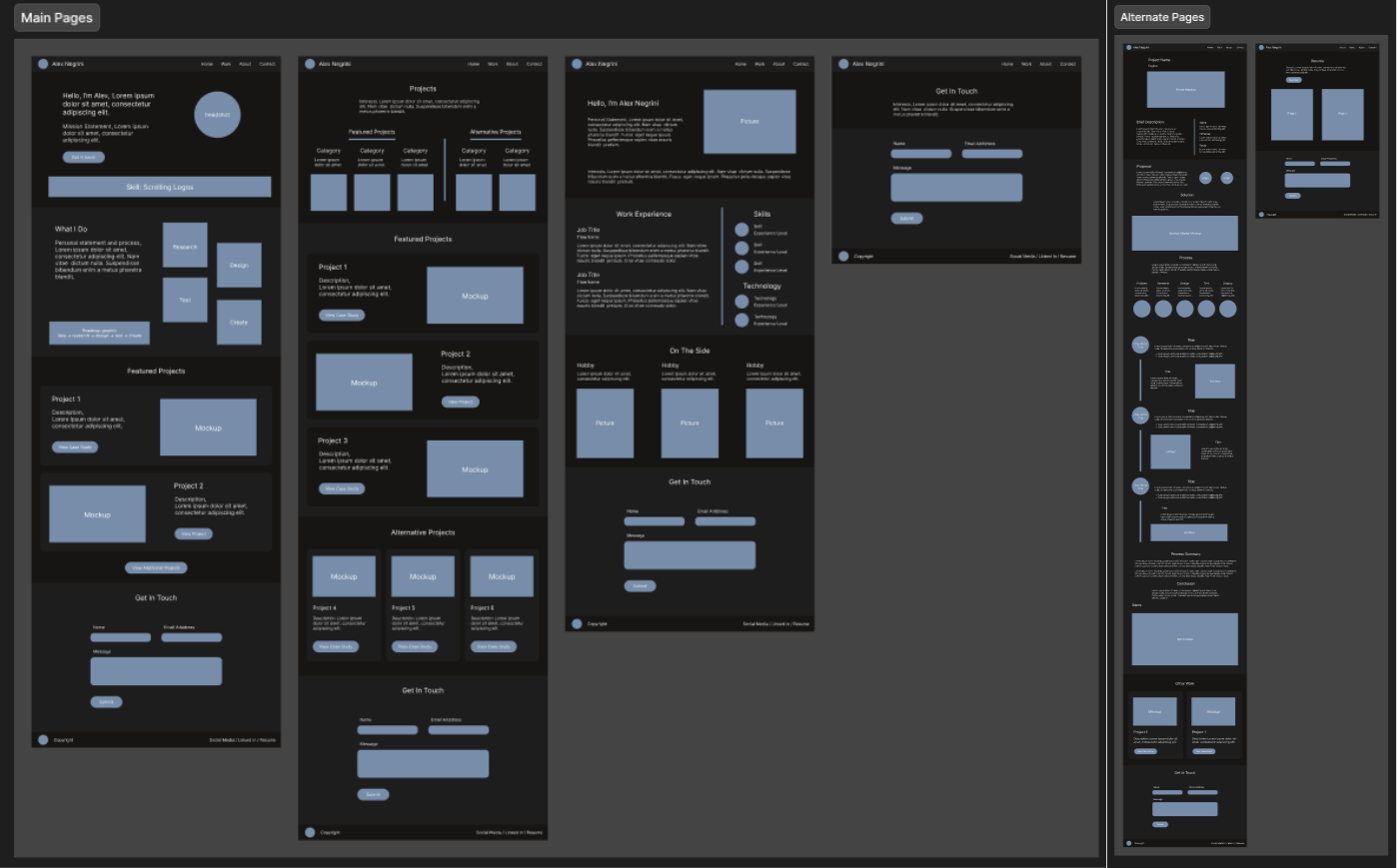Click the logo circle in the Projects page header
Image resolution: width=1397 pixels, height=868 pixels.
coord(310,64)
